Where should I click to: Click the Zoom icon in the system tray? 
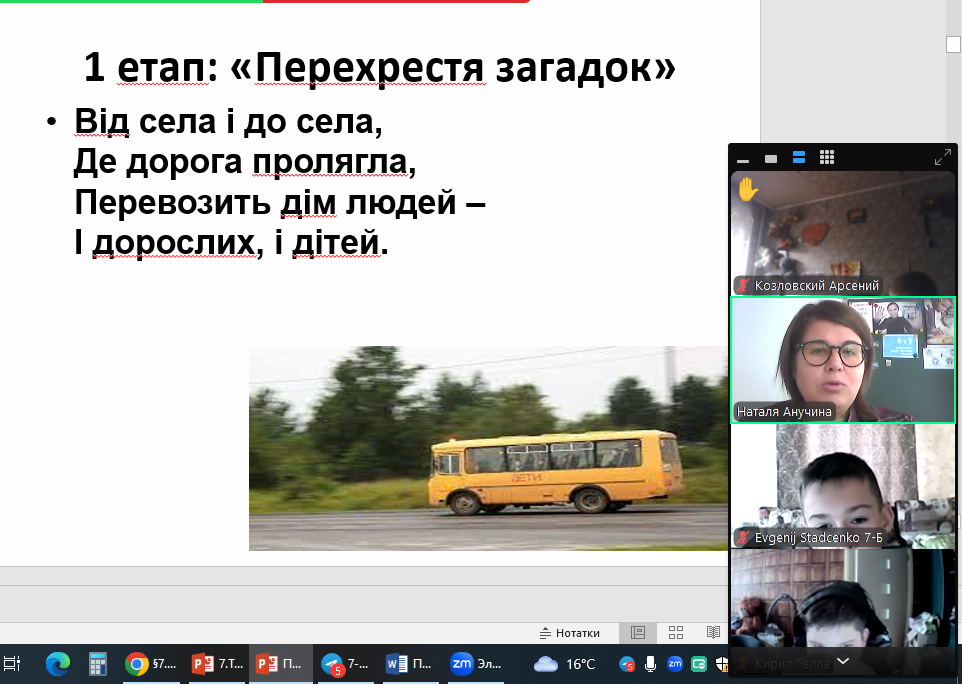(675, 664)
